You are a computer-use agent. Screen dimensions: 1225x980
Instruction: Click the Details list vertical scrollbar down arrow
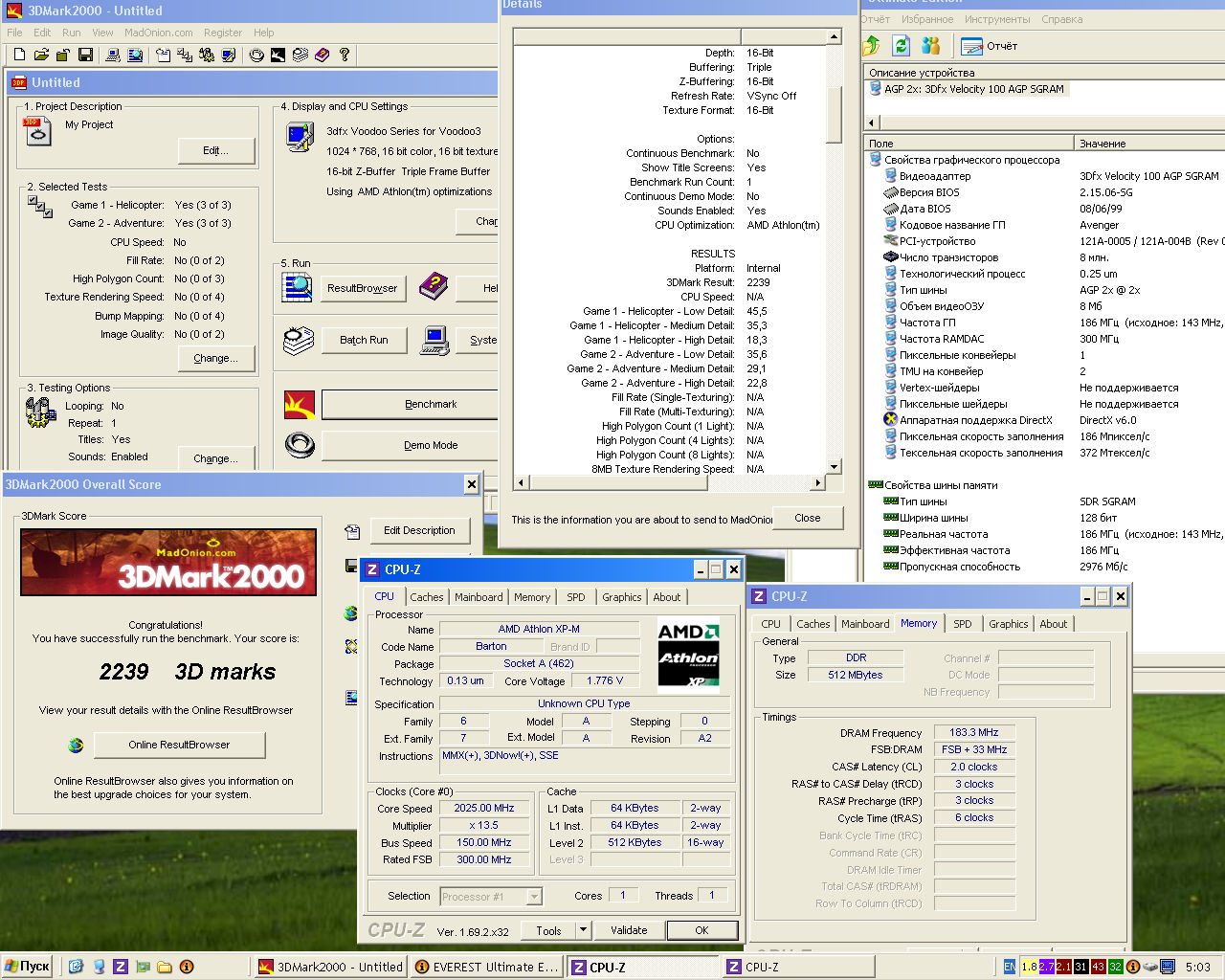click(x=834, y=467)
